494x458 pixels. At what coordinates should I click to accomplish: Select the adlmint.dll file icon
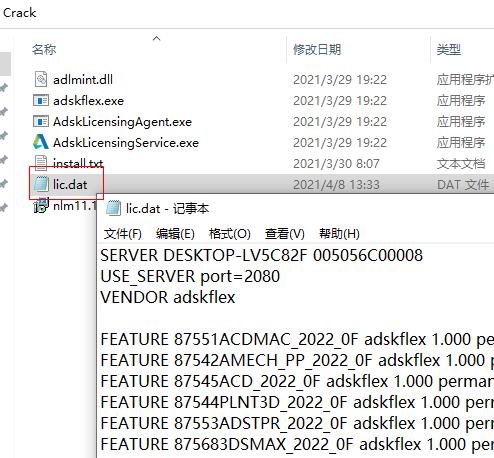[41, 79]
